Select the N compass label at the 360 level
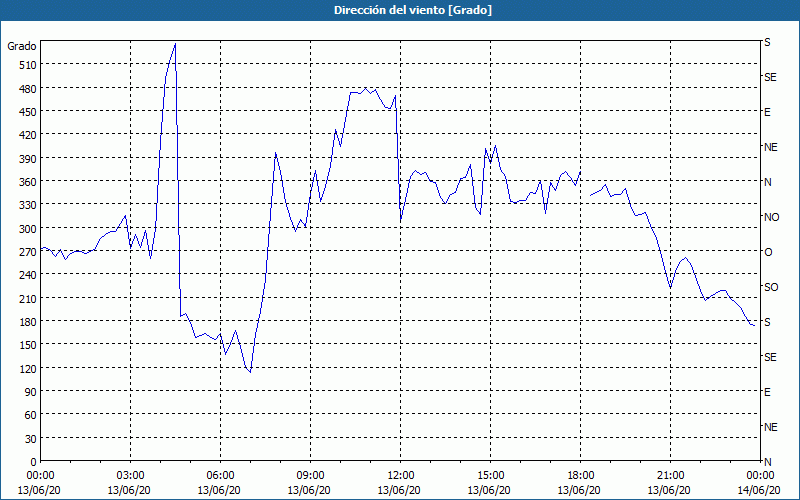 point(767,182)
